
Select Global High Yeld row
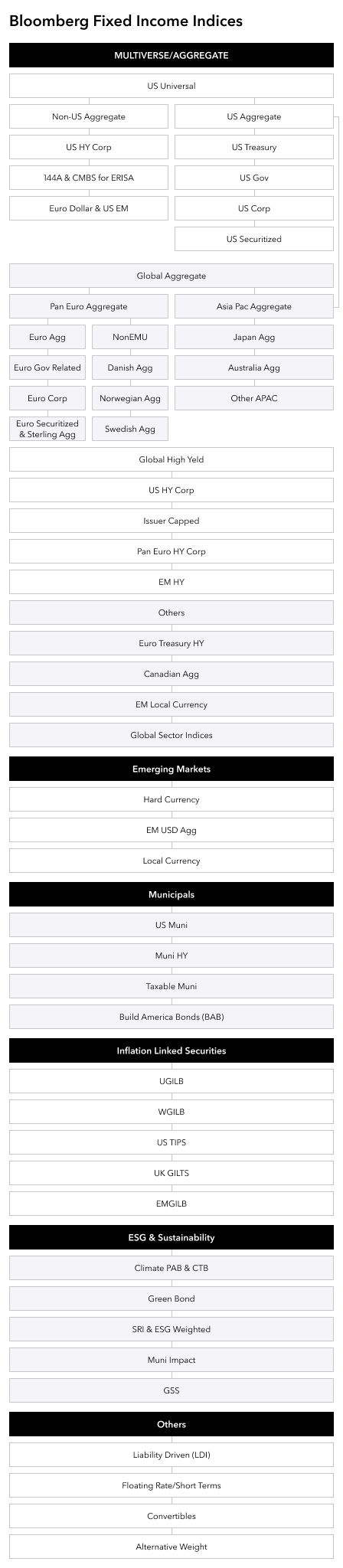click(171, 459)
